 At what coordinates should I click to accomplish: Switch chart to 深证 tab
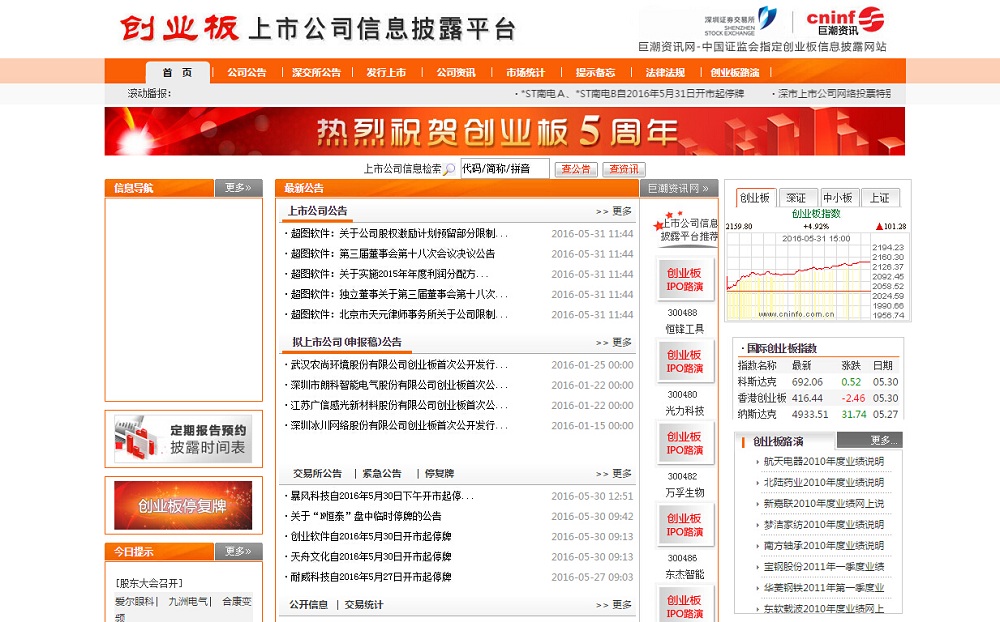click(796, 198)
